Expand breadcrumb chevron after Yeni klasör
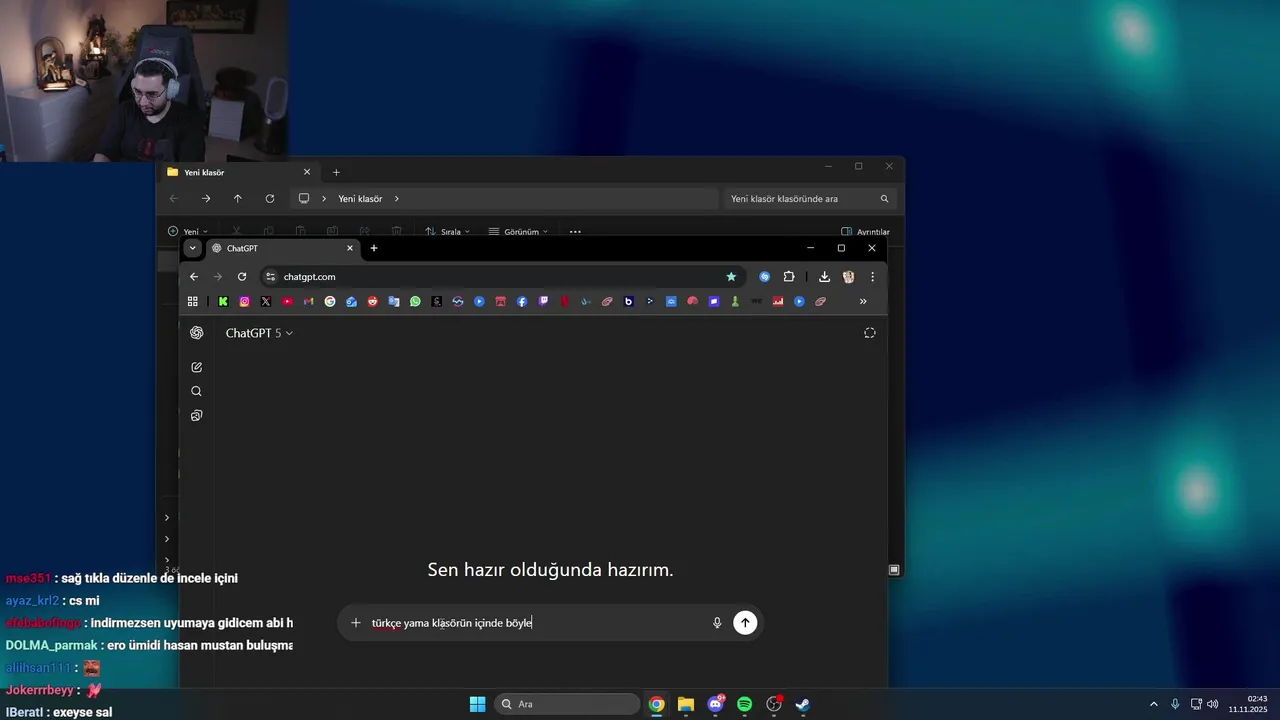Screen dimensions: 1280x720 (396, 199)
